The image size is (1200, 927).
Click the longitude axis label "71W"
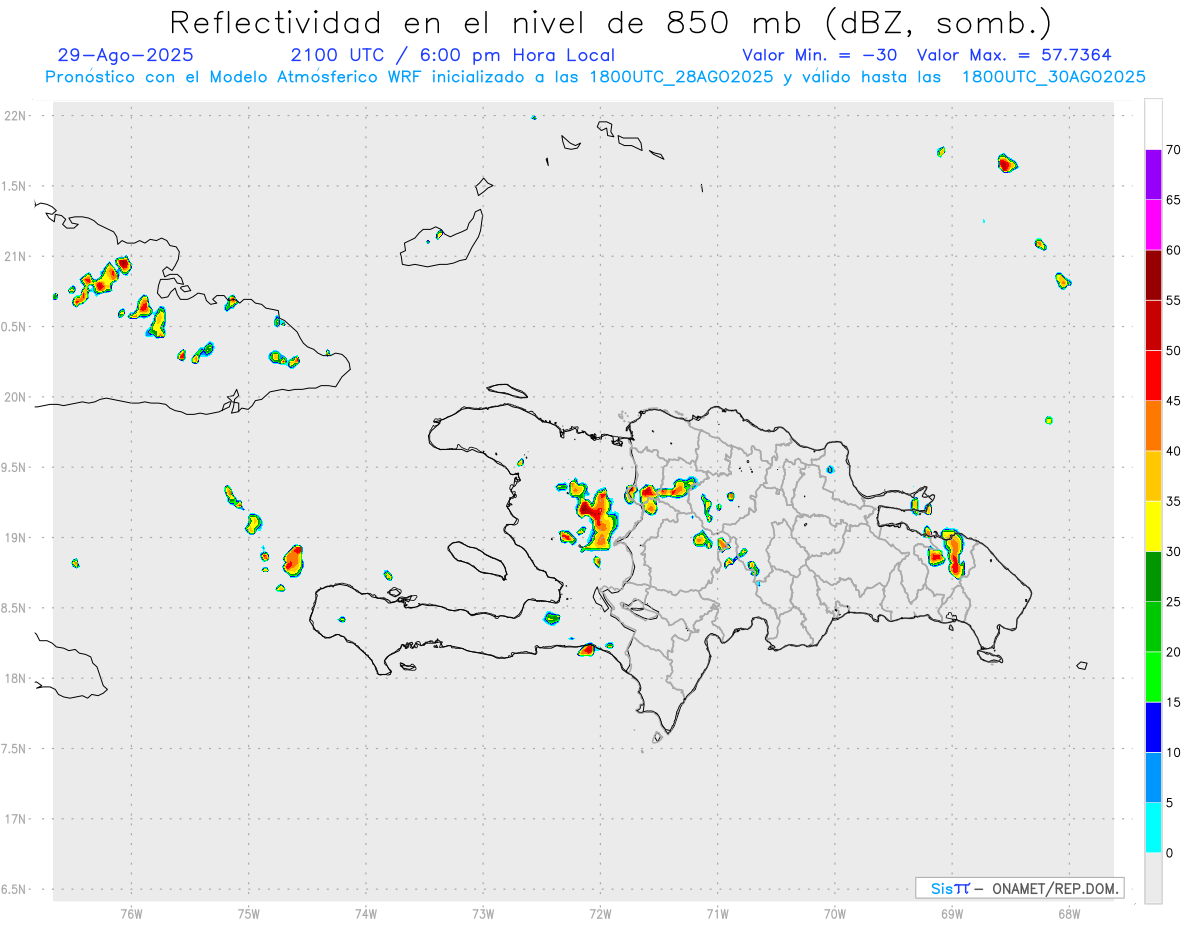point(717,914)
